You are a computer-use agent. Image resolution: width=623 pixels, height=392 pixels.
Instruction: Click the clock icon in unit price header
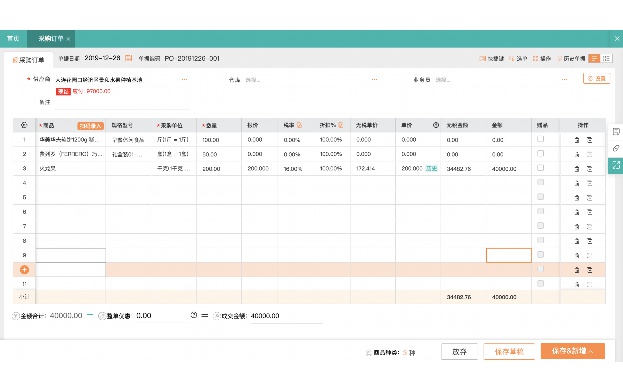436,125
